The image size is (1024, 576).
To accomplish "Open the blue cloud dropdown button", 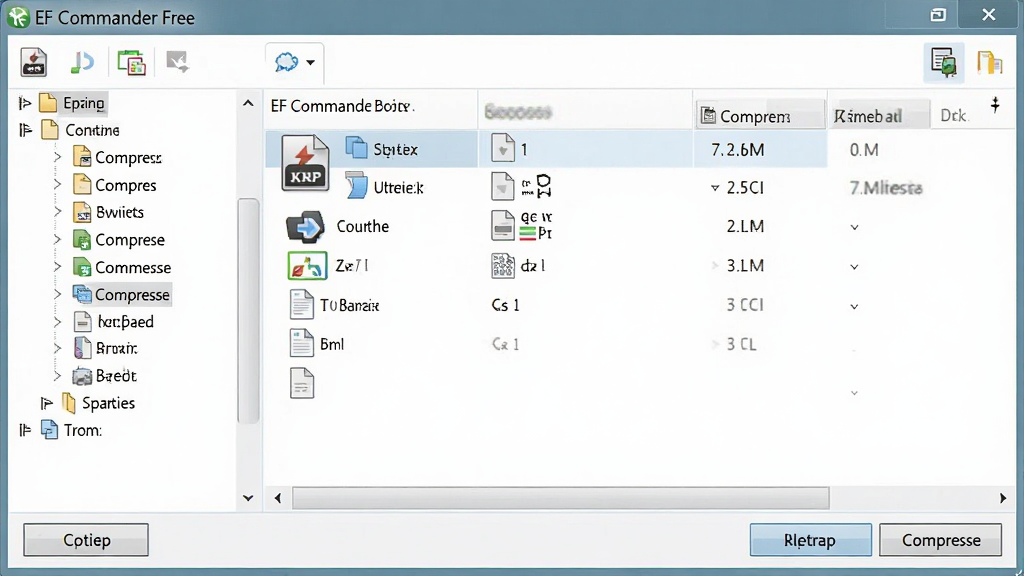I will coord(295,63).
